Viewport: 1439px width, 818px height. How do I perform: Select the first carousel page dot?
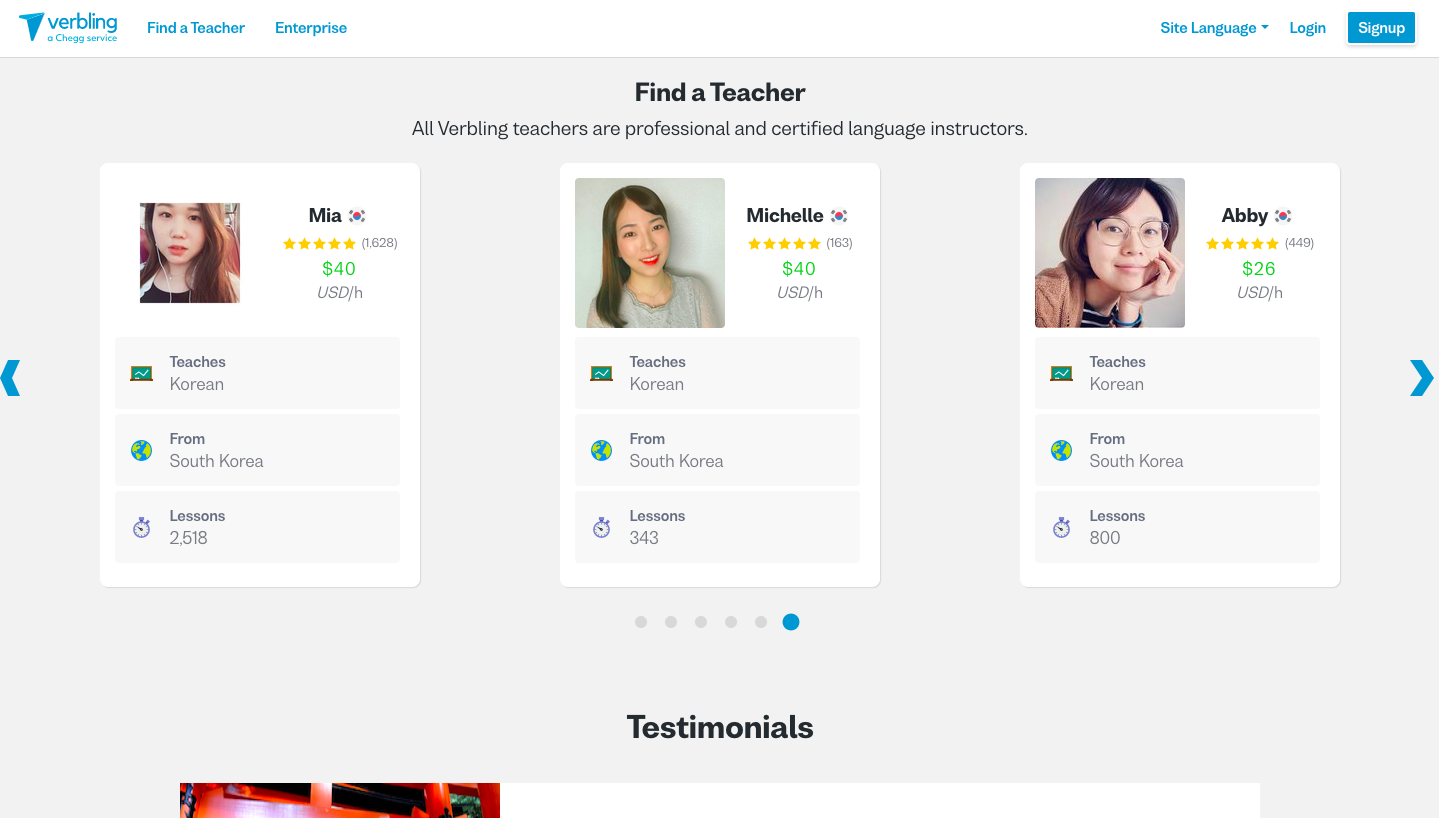(x=641, y=622)
